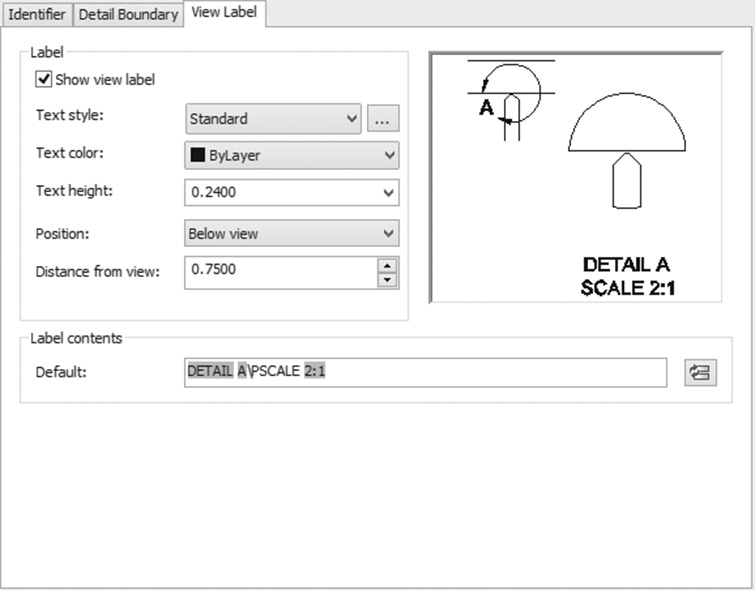
Task: Click the DETAIL A field in label contents
Action: [x=217, y=371]
